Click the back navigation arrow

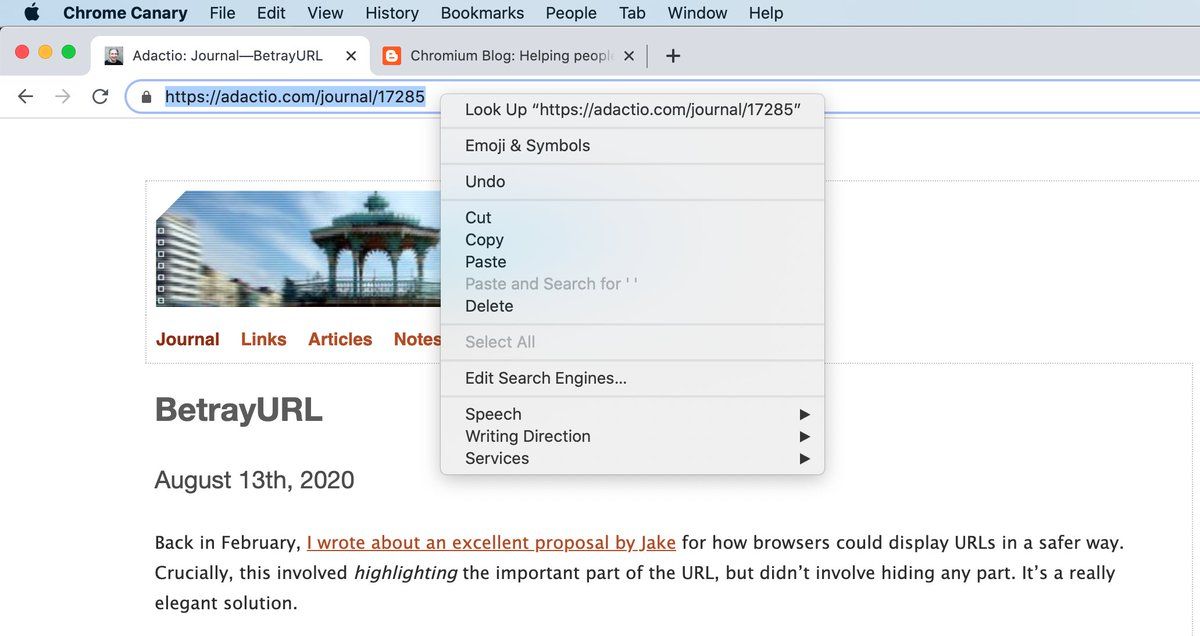coord(26,96)
